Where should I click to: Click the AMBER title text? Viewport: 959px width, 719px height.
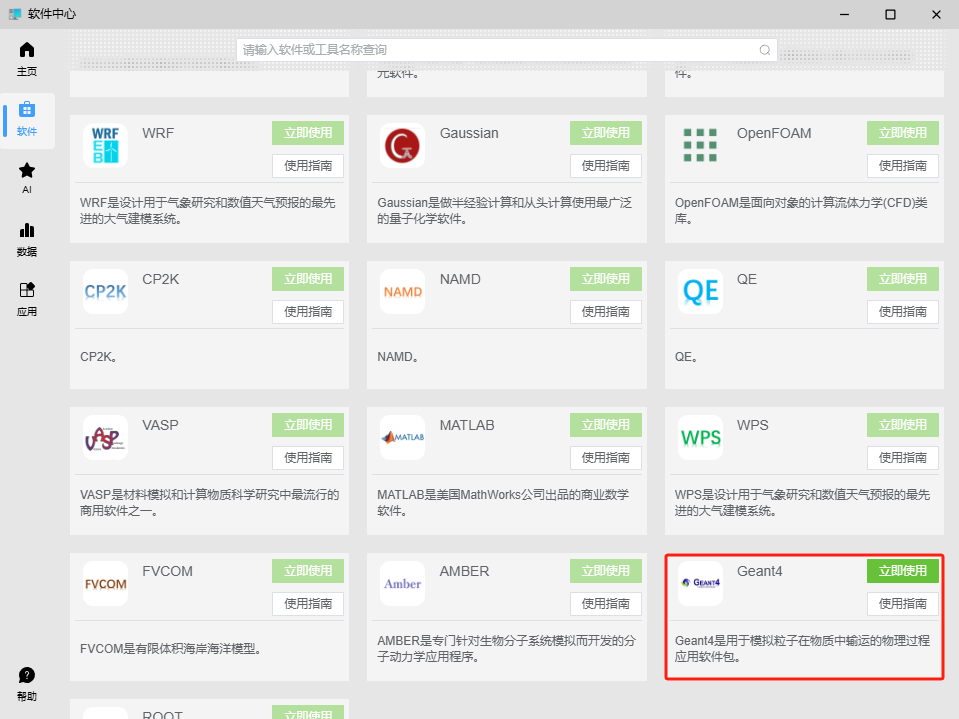[464, 571]
